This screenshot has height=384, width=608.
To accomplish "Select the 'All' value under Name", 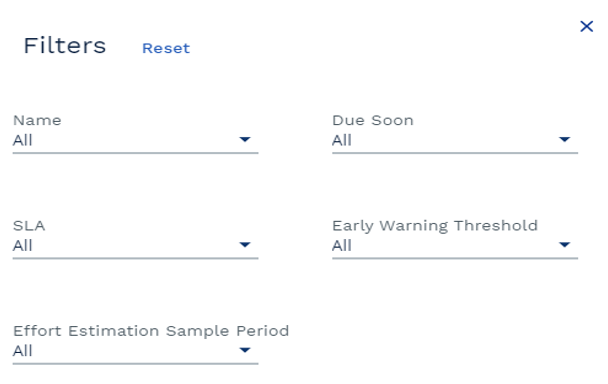I will pyautogui.click(x=22, y=140).
